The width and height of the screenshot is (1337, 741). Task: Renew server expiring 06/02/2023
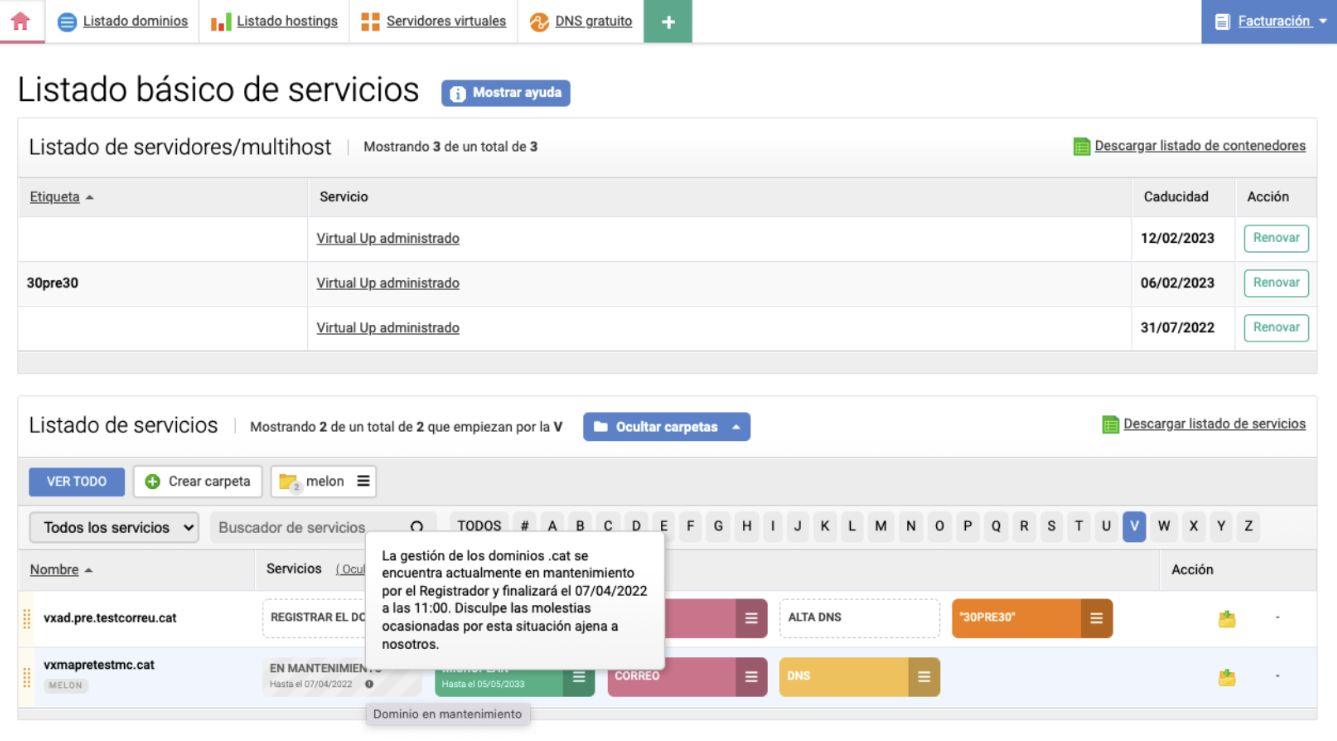[1276, 283]
